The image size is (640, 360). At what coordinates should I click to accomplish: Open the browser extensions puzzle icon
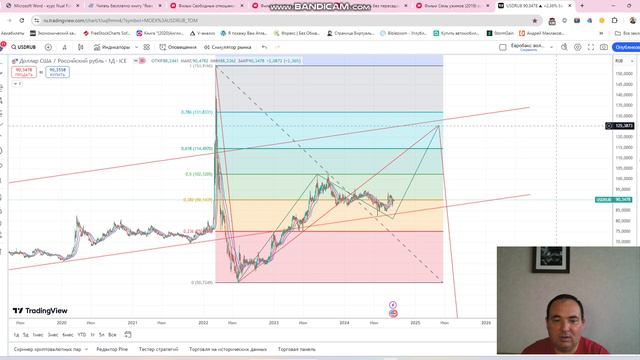coord(615,20)
